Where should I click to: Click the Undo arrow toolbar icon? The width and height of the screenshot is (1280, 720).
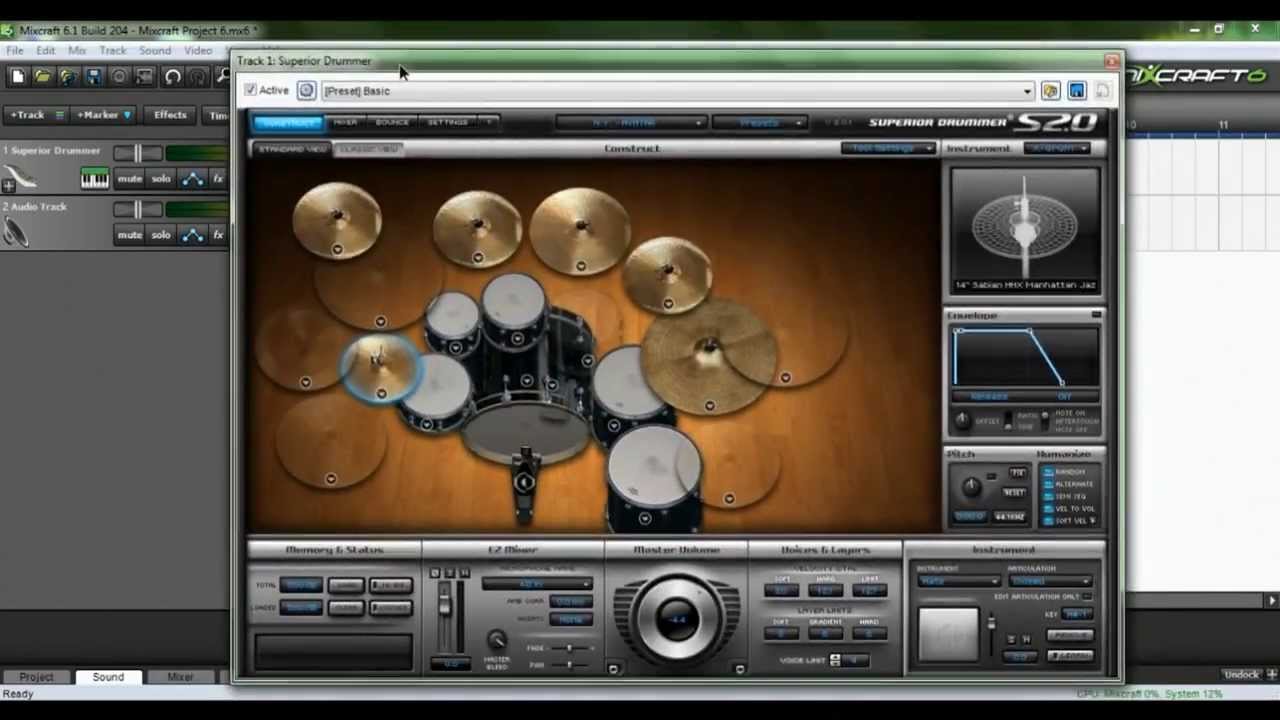[172, 76]
